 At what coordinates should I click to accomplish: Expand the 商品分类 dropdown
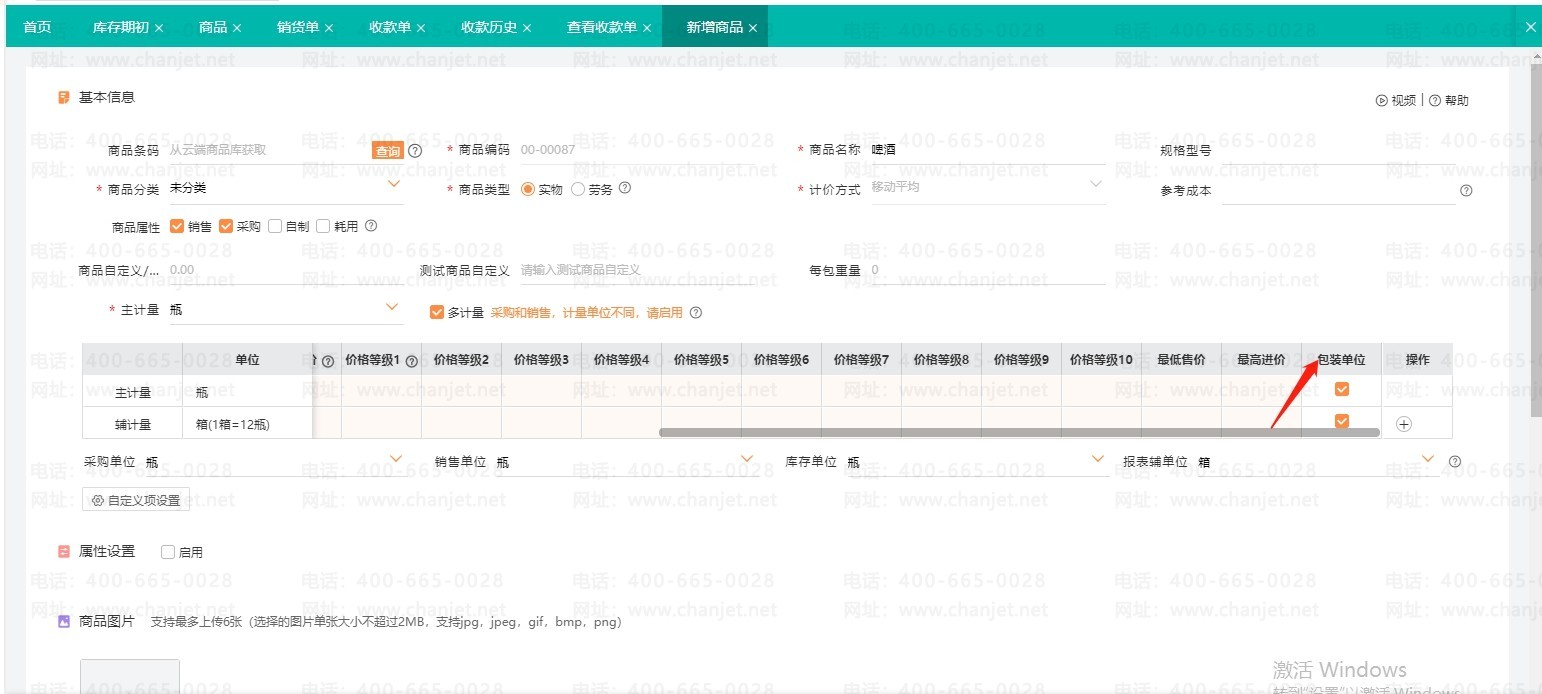click(x=393, y=185)
